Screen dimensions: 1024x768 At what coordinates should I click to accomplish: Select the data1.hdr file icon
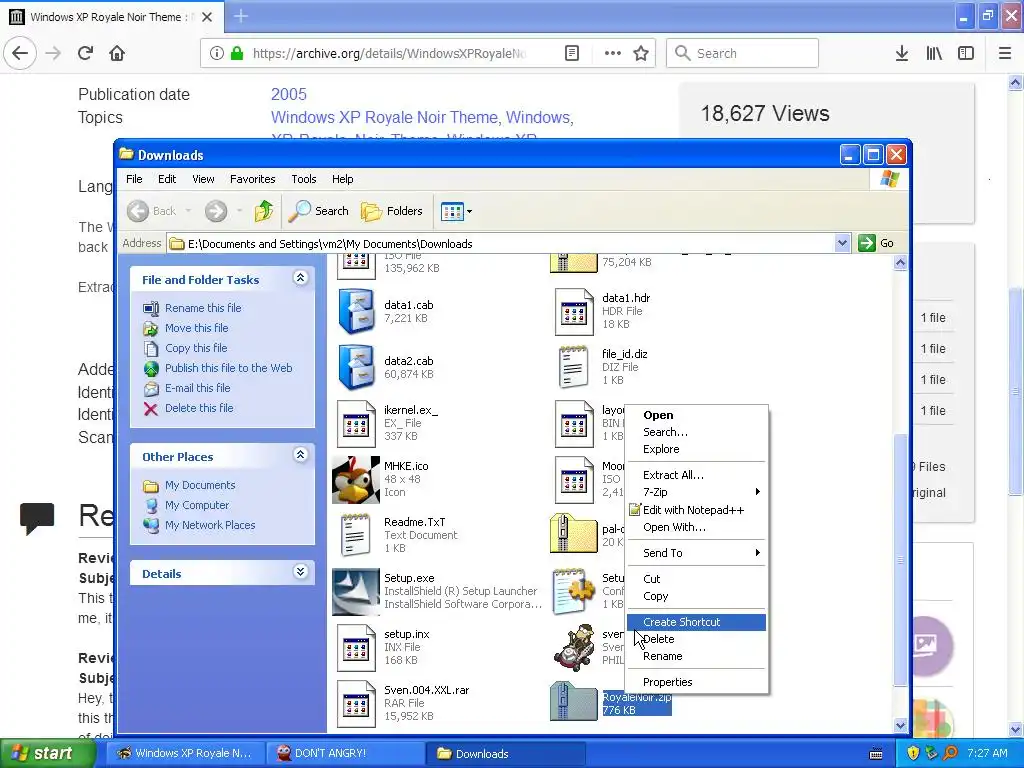pyautogui.click(x=573, y=312)
